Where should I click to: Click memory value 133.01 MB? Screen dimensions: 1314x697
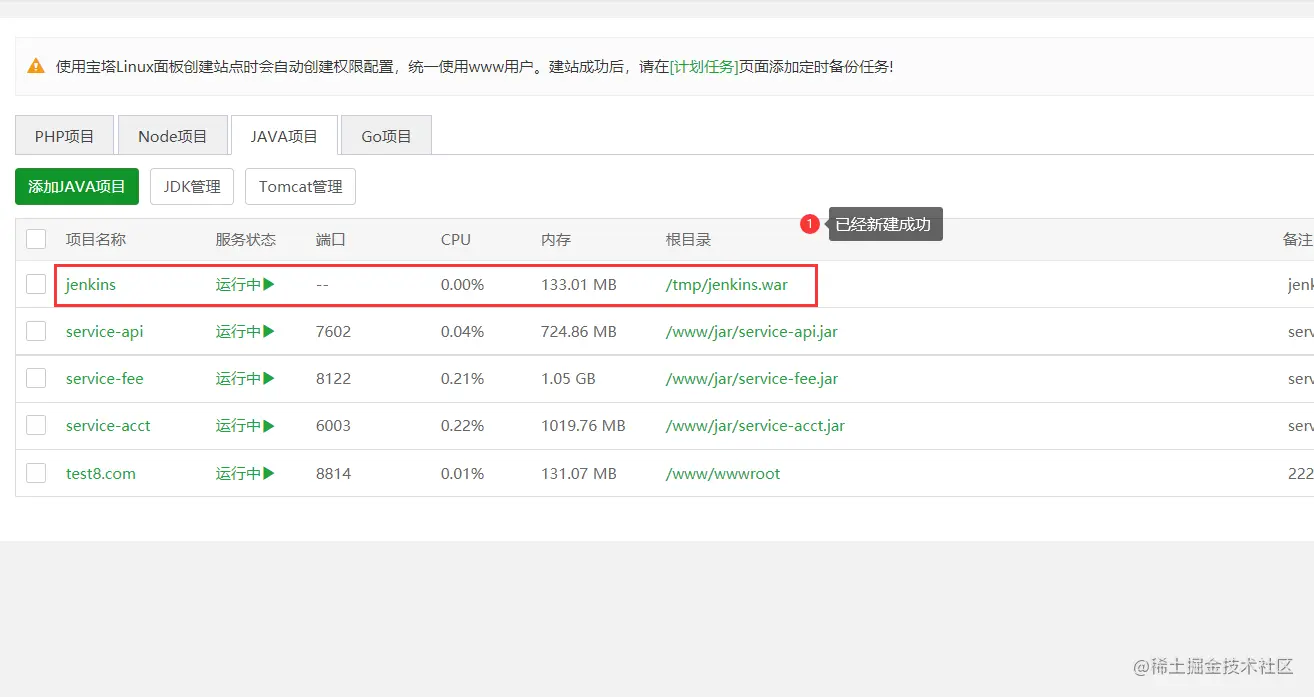579,284
